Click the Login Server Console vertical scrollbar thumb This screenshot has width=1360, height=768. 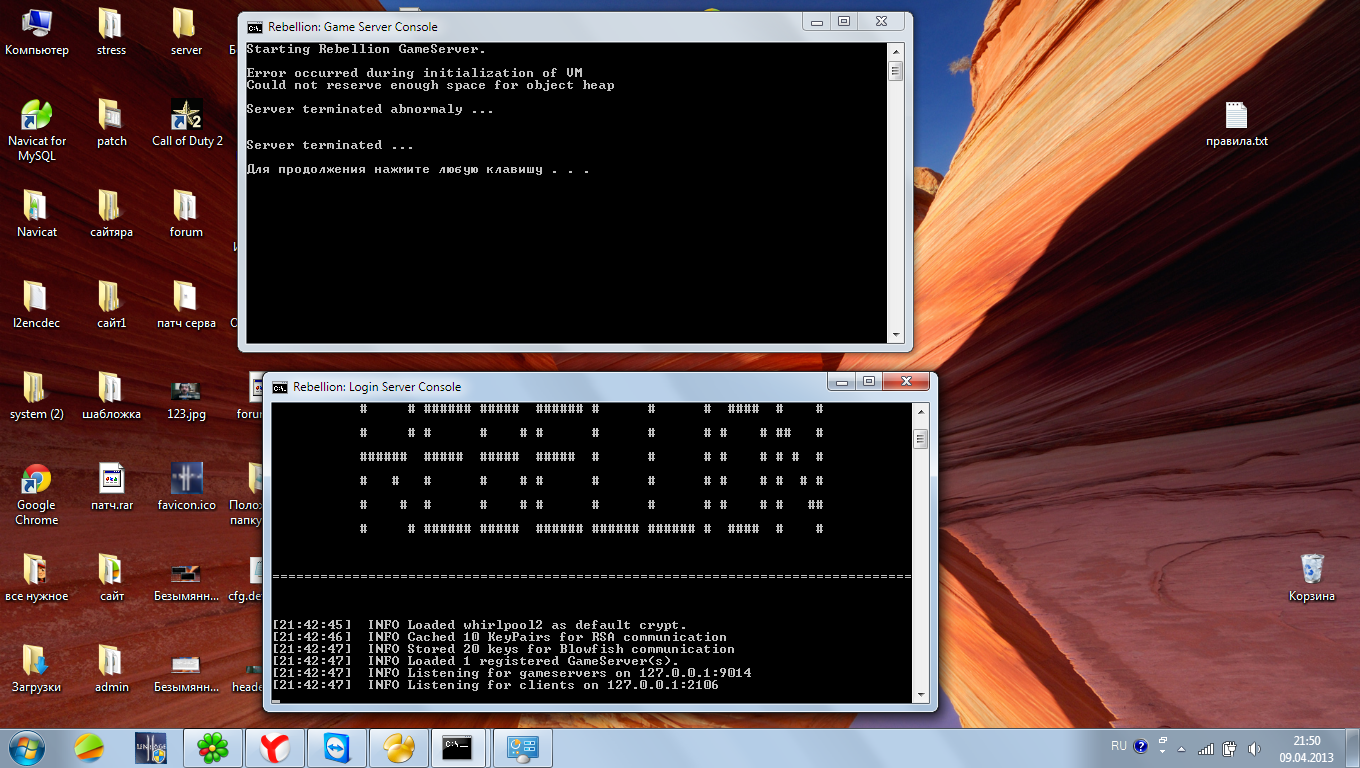920,439
